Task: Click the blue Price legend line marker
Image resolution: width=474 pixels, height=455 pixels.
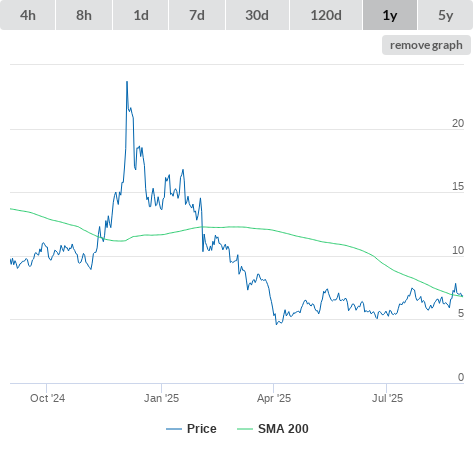Action: (x=174, y=429)
